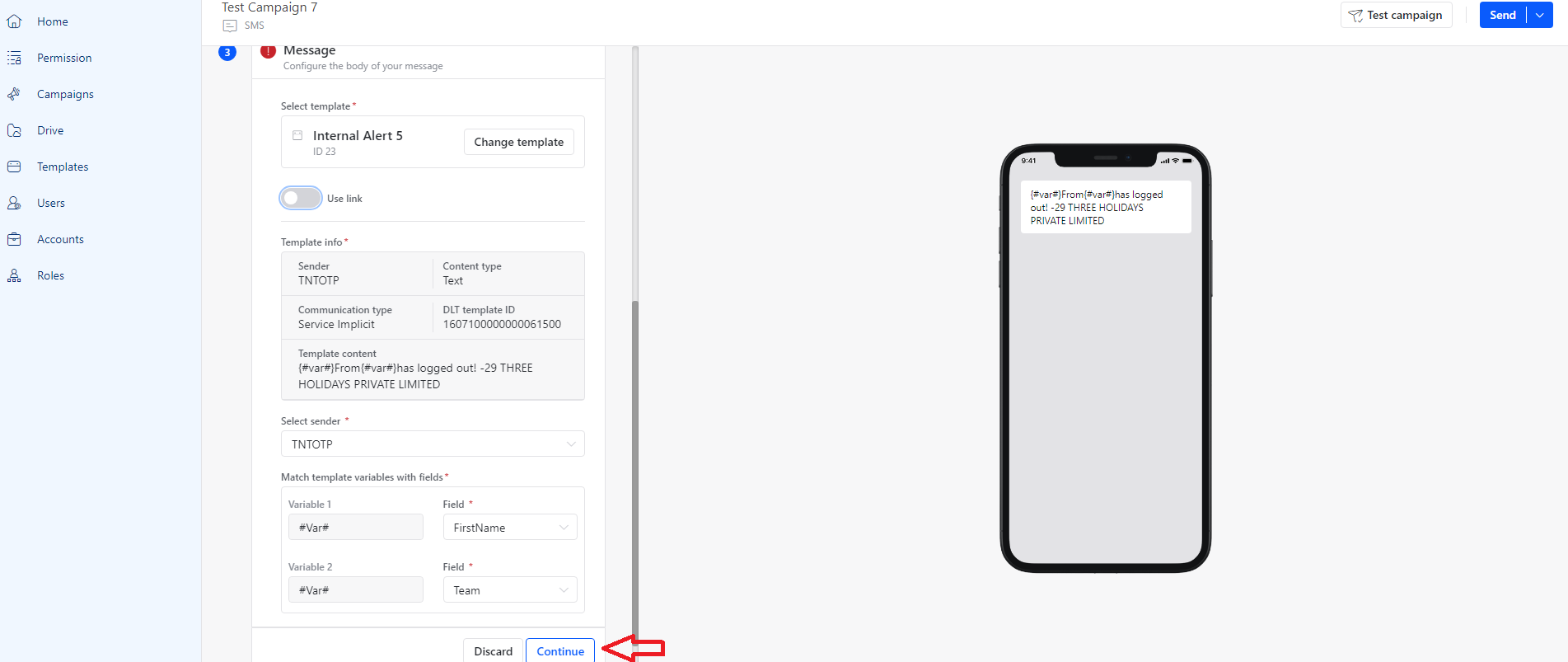Open Home in the sidebar
The height and width of the screenshot is (662, 1568).
(52, 21)
